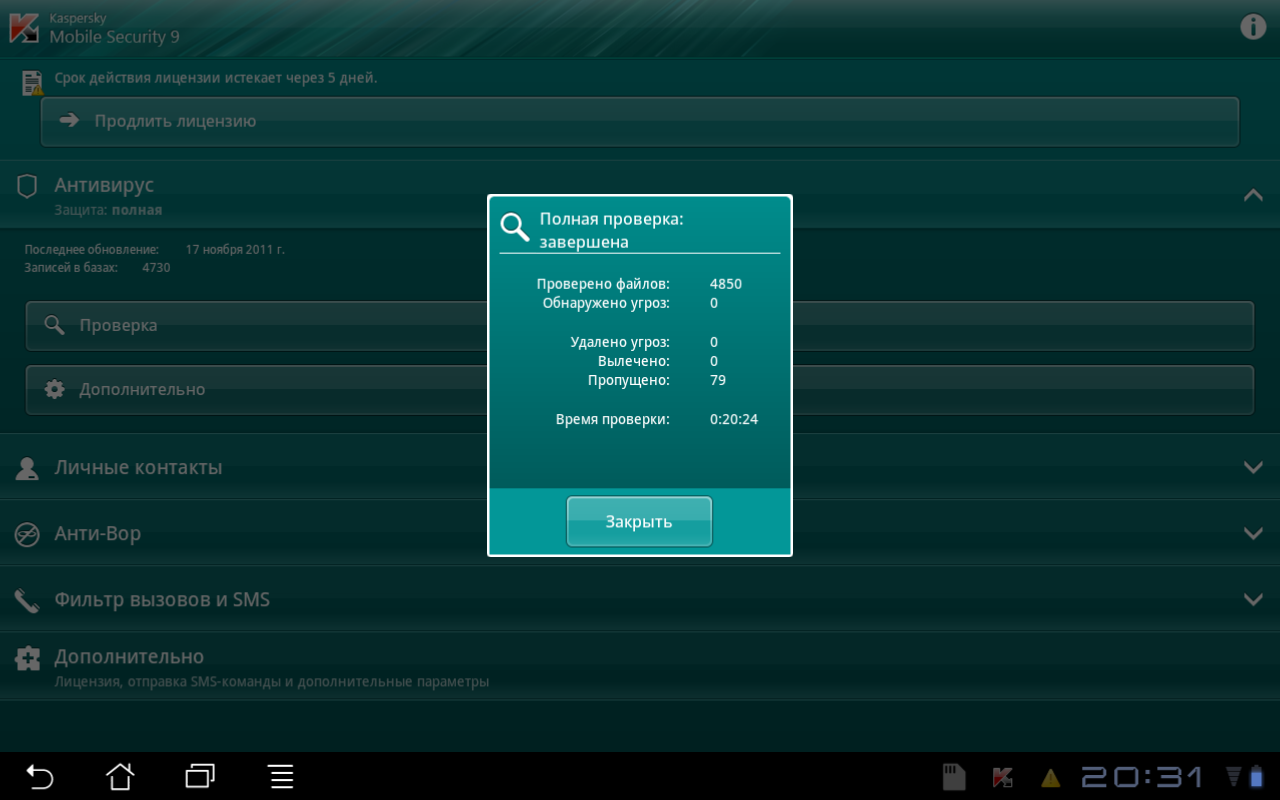Tap the Android Back button
1280x800 pixels.
click(x=40, y=776)
